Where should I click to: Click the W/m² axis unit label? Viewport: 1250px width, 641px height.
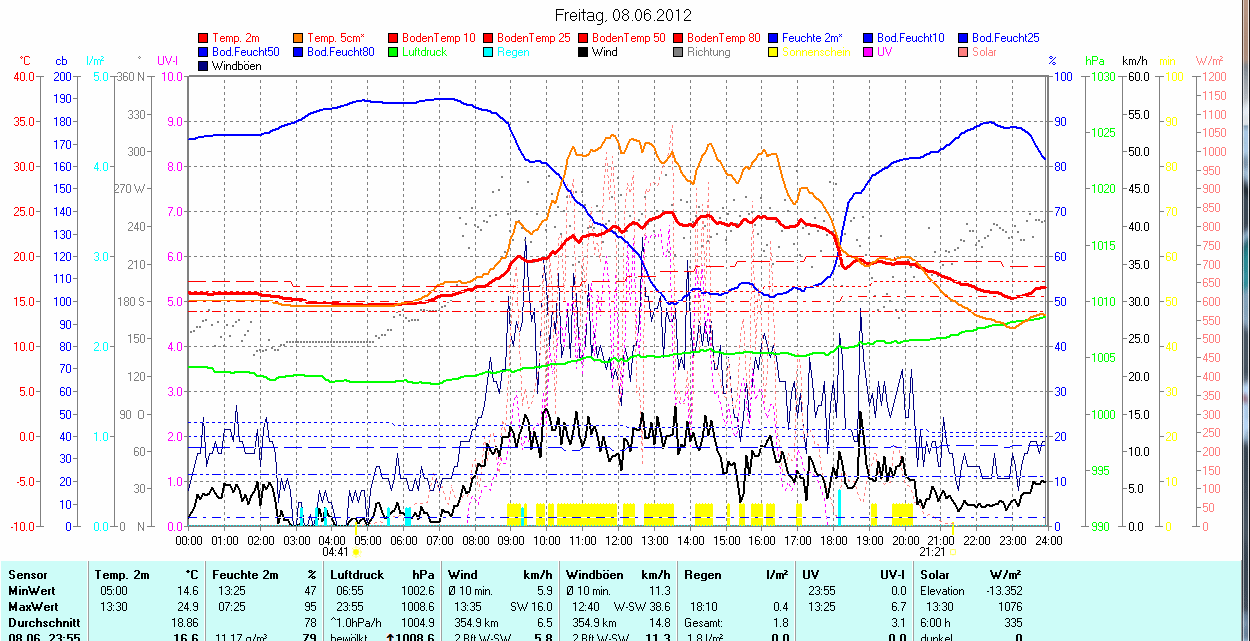click(x=1210, y=62)
